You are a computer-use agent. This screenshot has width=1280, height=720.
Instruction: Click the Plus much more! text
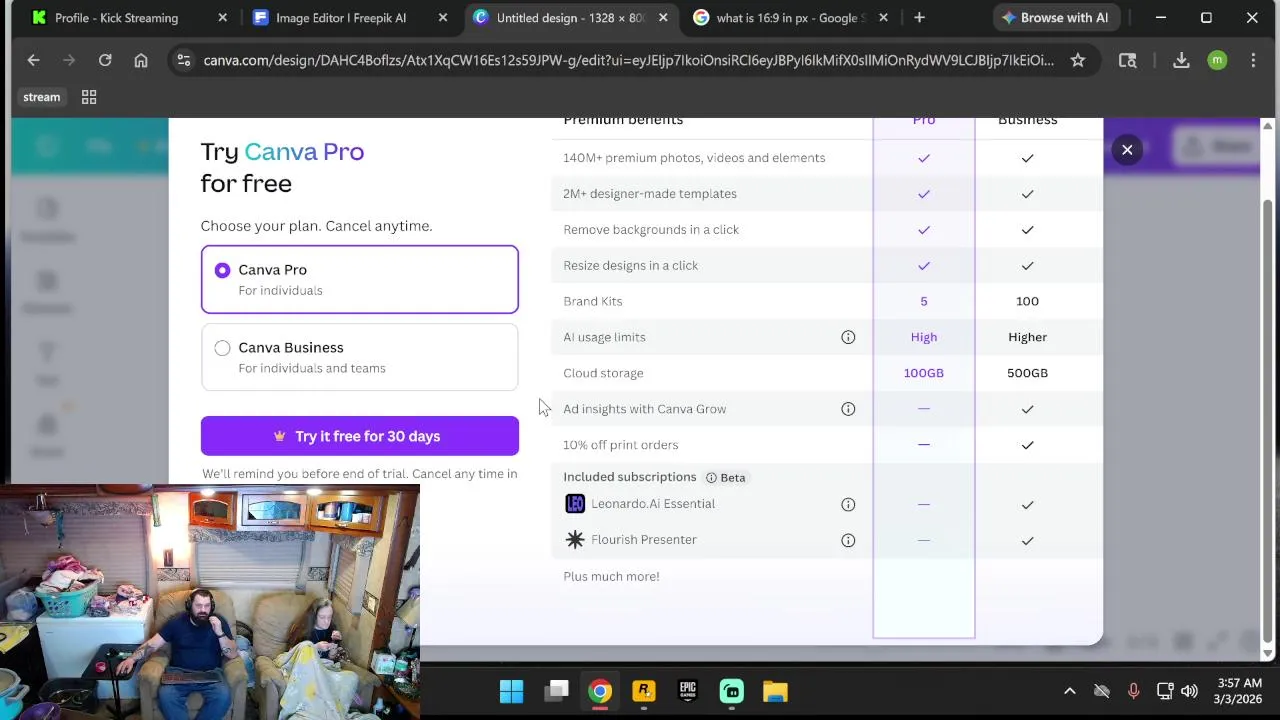(611, 576)
